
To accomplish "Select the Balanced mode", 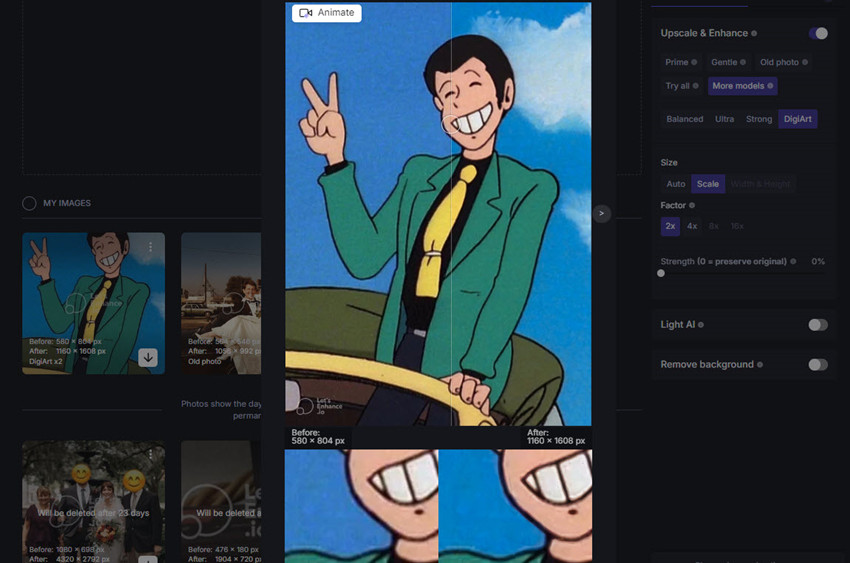I will 685,119.
